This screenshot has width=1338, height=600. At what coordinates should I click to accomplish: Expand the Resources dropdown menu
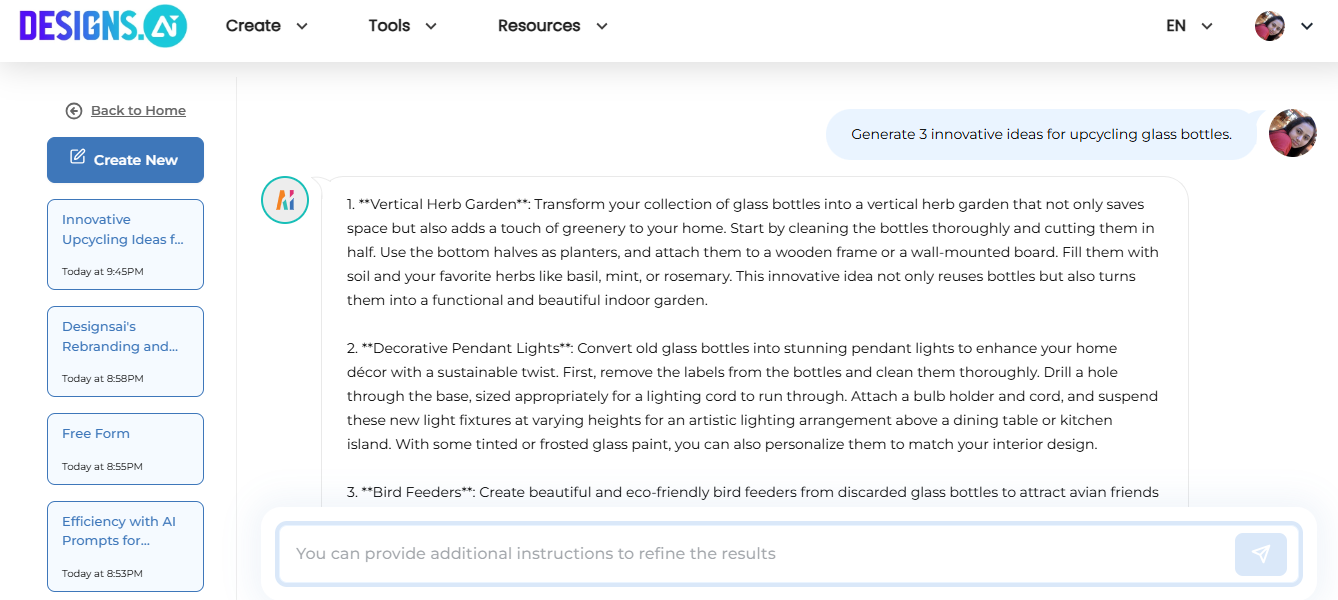552,26
